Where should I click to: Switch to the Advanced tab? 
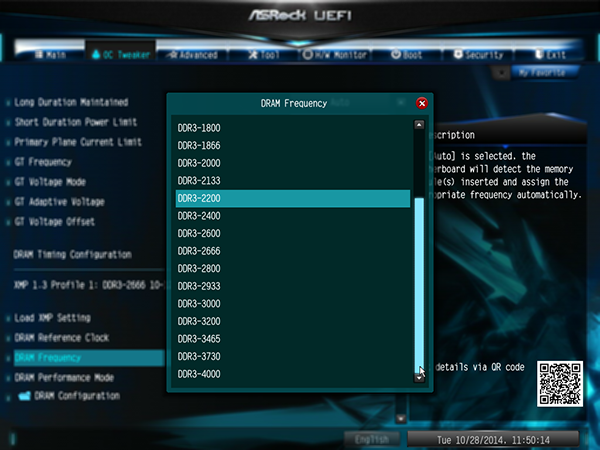pyautogui.click(x=193, y=55)
